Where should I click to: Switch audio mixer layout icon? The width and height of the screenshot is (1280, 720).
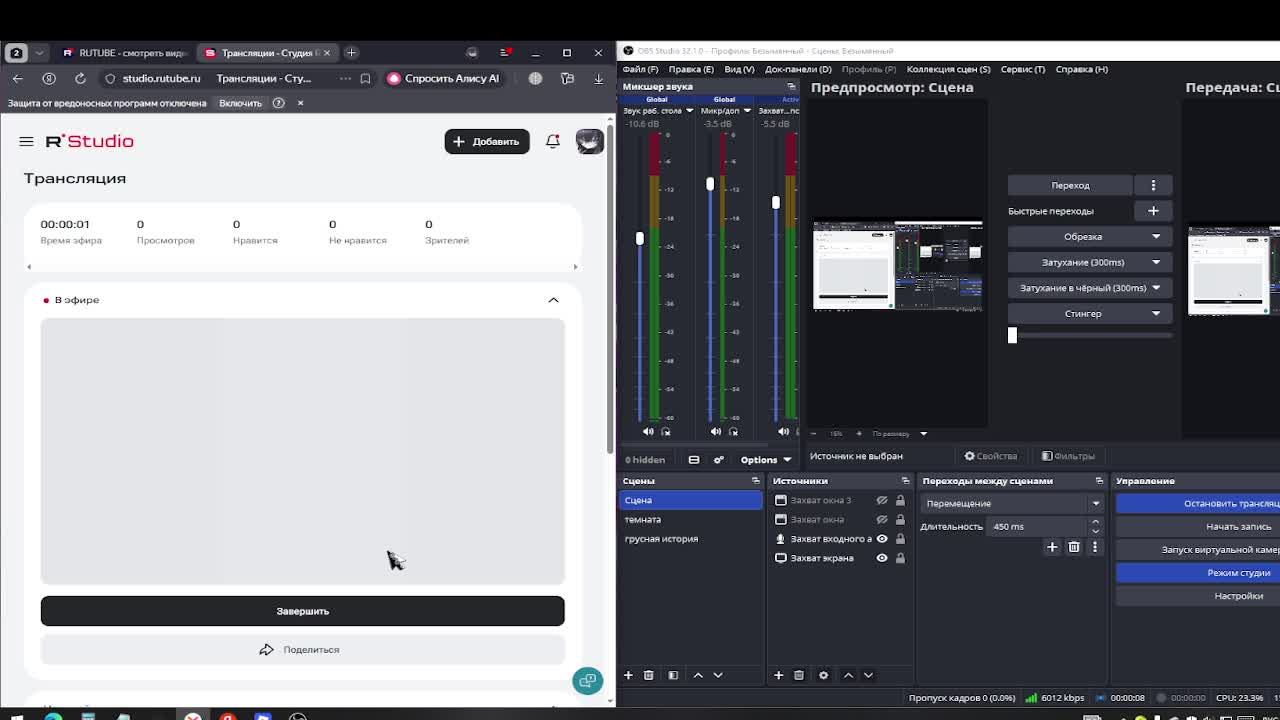point(694,460)
